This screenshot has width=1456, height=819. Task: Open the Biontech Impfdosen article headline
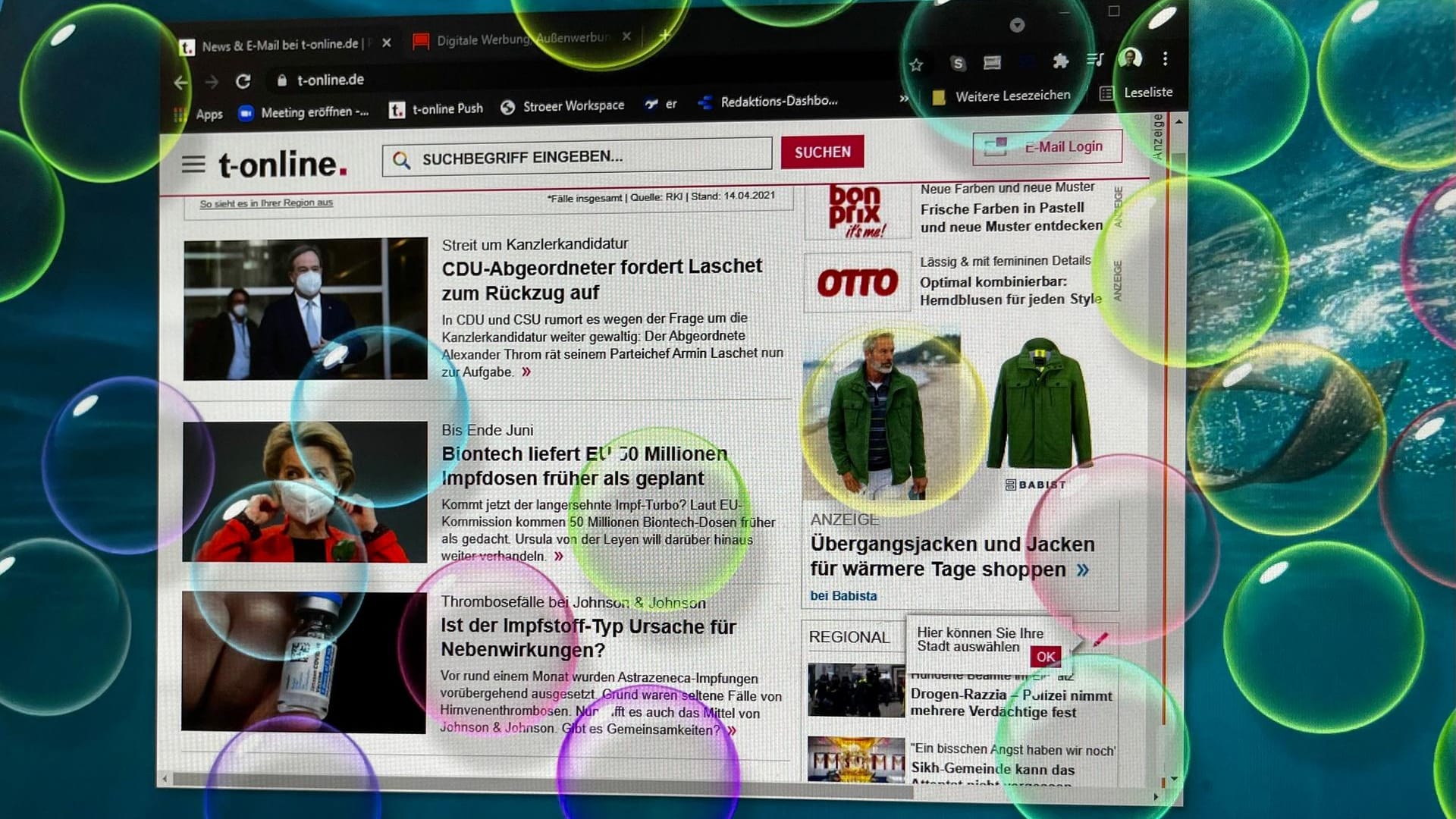(585, 466)
